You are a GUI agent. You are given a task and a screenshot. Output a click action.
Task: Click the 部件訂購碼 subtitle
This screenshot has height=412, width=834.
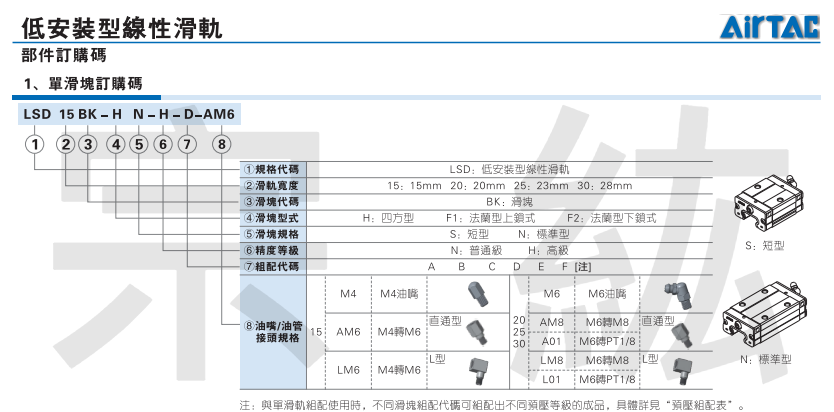click(64, 56)
